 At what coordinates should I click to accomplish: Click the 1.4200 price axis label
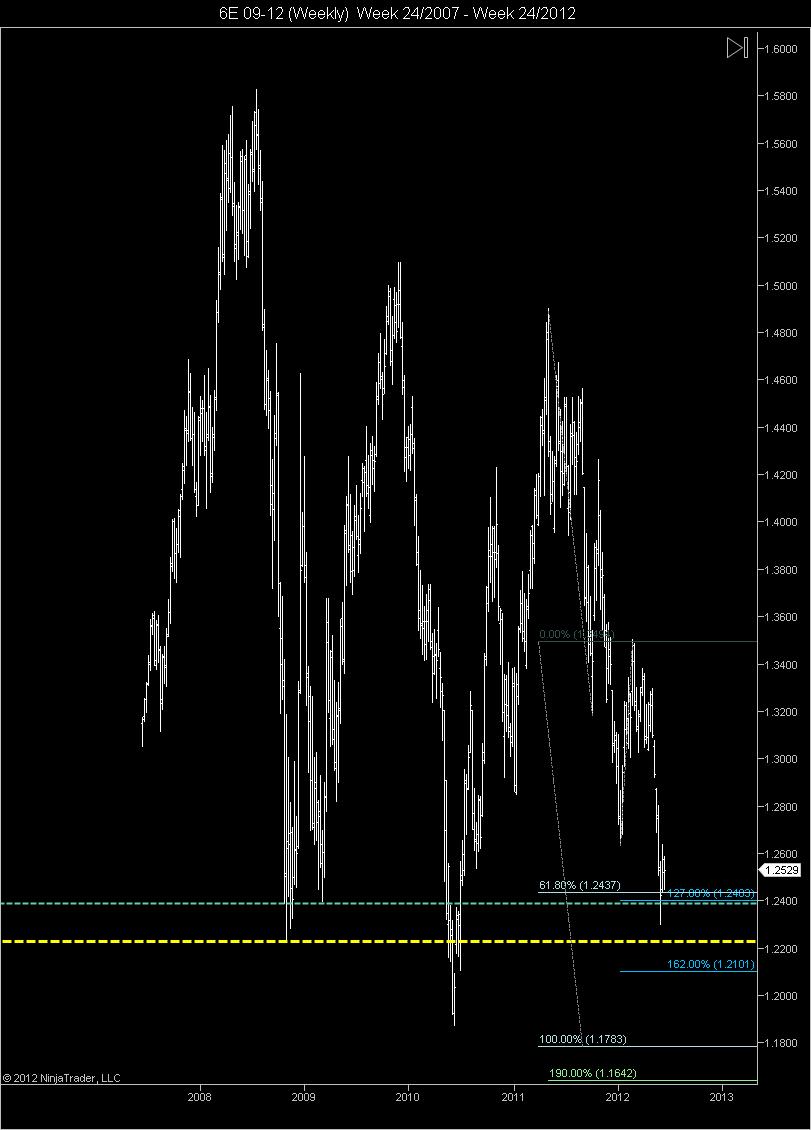click(x=781, y=475)
